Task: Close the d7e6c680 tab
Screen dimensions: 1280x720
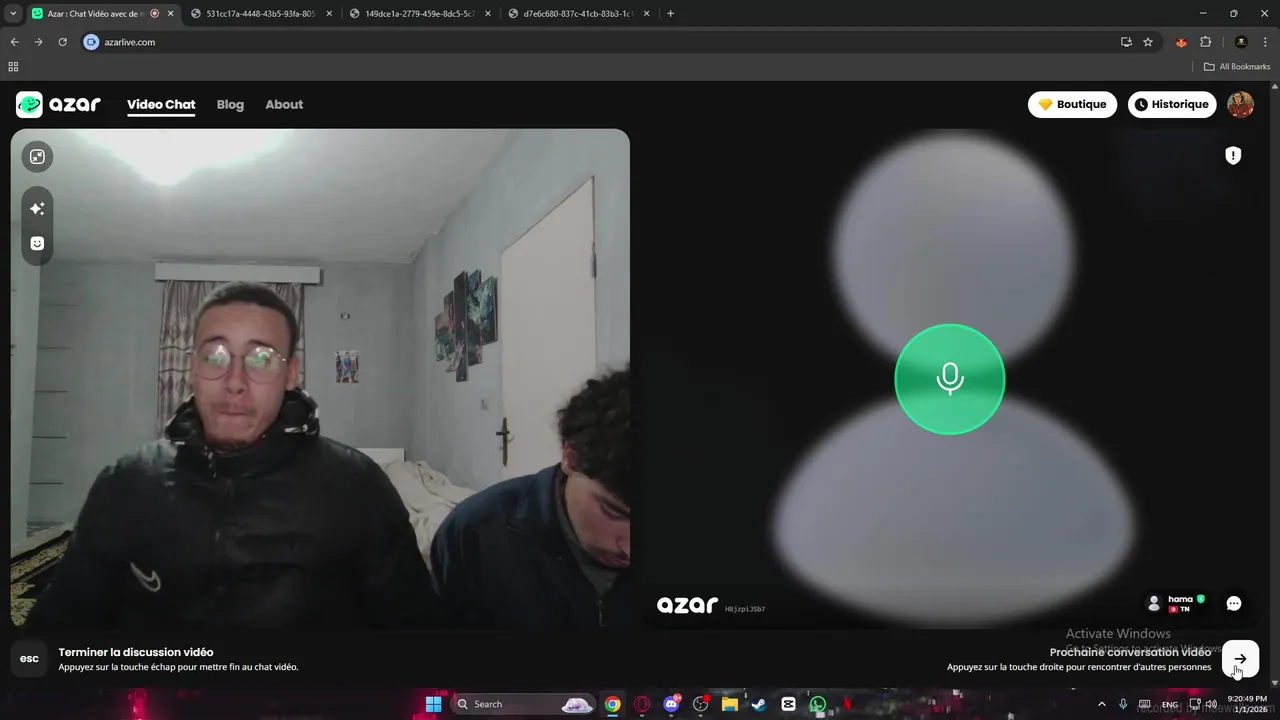Action: (x=647, y=14)
